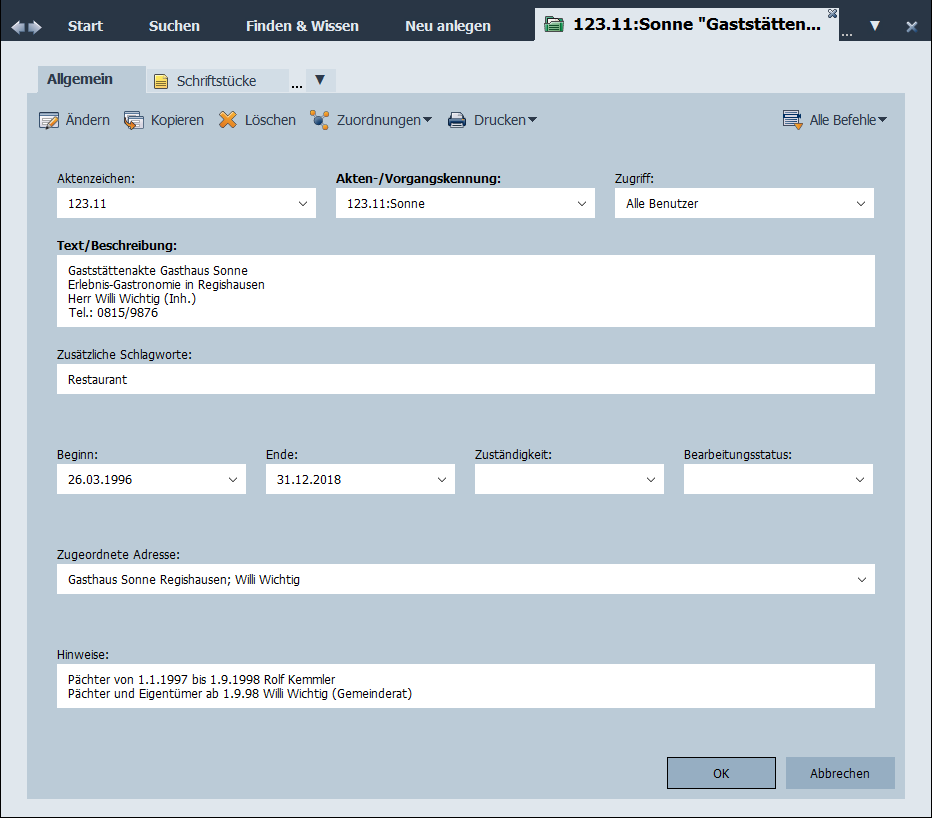Image resolution: width=932 pixels, height=818 pixels.
Task: Click the Drucken printer icon
Action: pyautogui.click(x=457, y=120)
